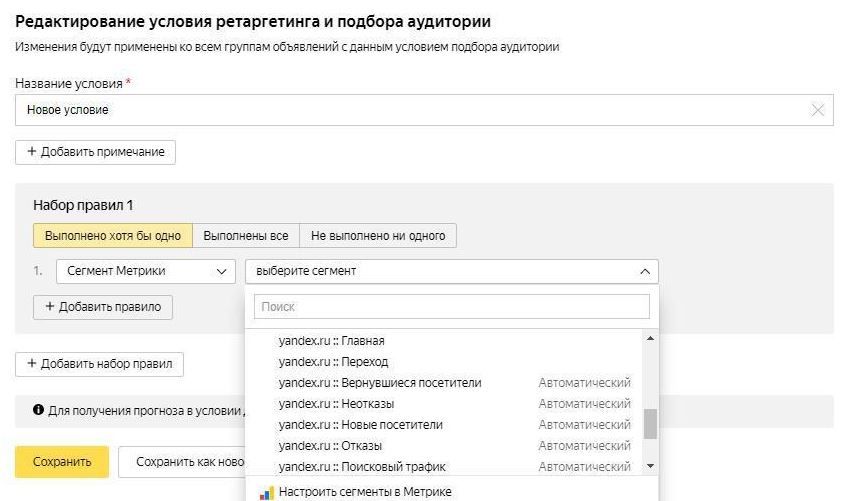Choose 'yandex.ru :: Поисковый трафик' segment
The image size is (858, 501).
coord(444,467)
